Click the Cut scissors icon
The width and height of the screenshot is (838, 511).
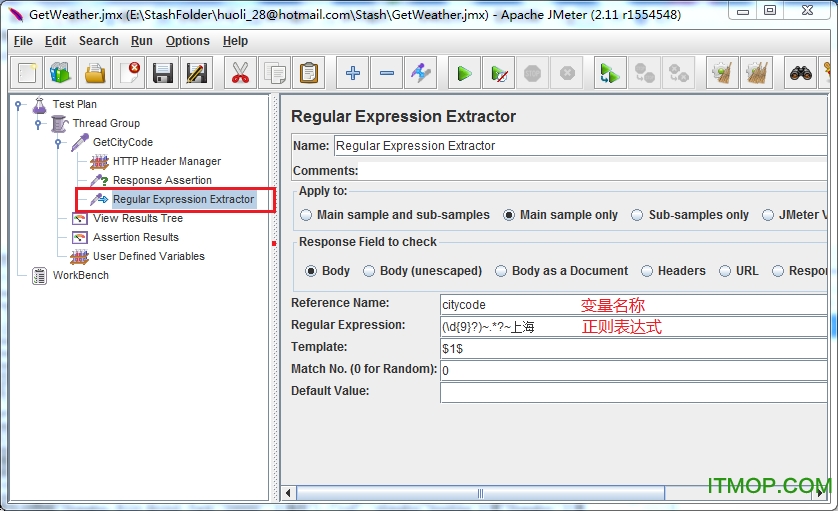[x=240, y=73]
